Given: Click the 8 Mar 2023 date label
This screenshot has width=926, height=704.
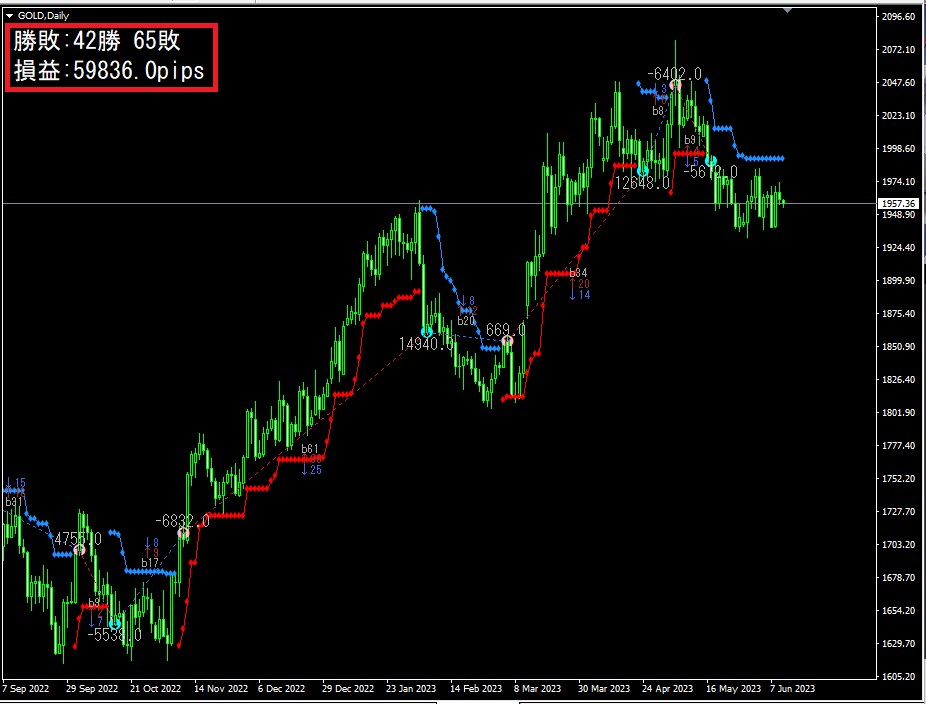Looking at the screenshot, I should click(x=537, y=689).
